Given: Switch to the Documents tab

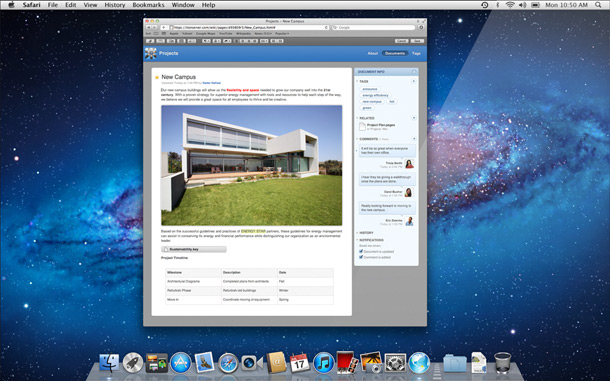Looking at the screenshot, I should pos(395,53).
